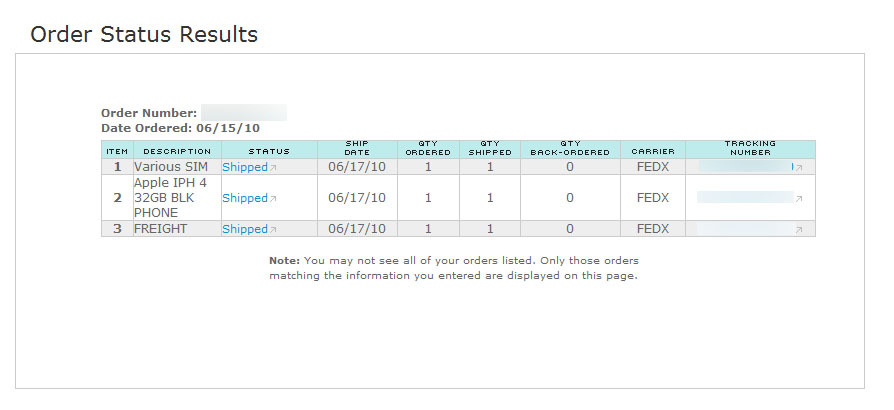Click the Description column header
This screenshot has width=894, height=410.
[177, 152]
